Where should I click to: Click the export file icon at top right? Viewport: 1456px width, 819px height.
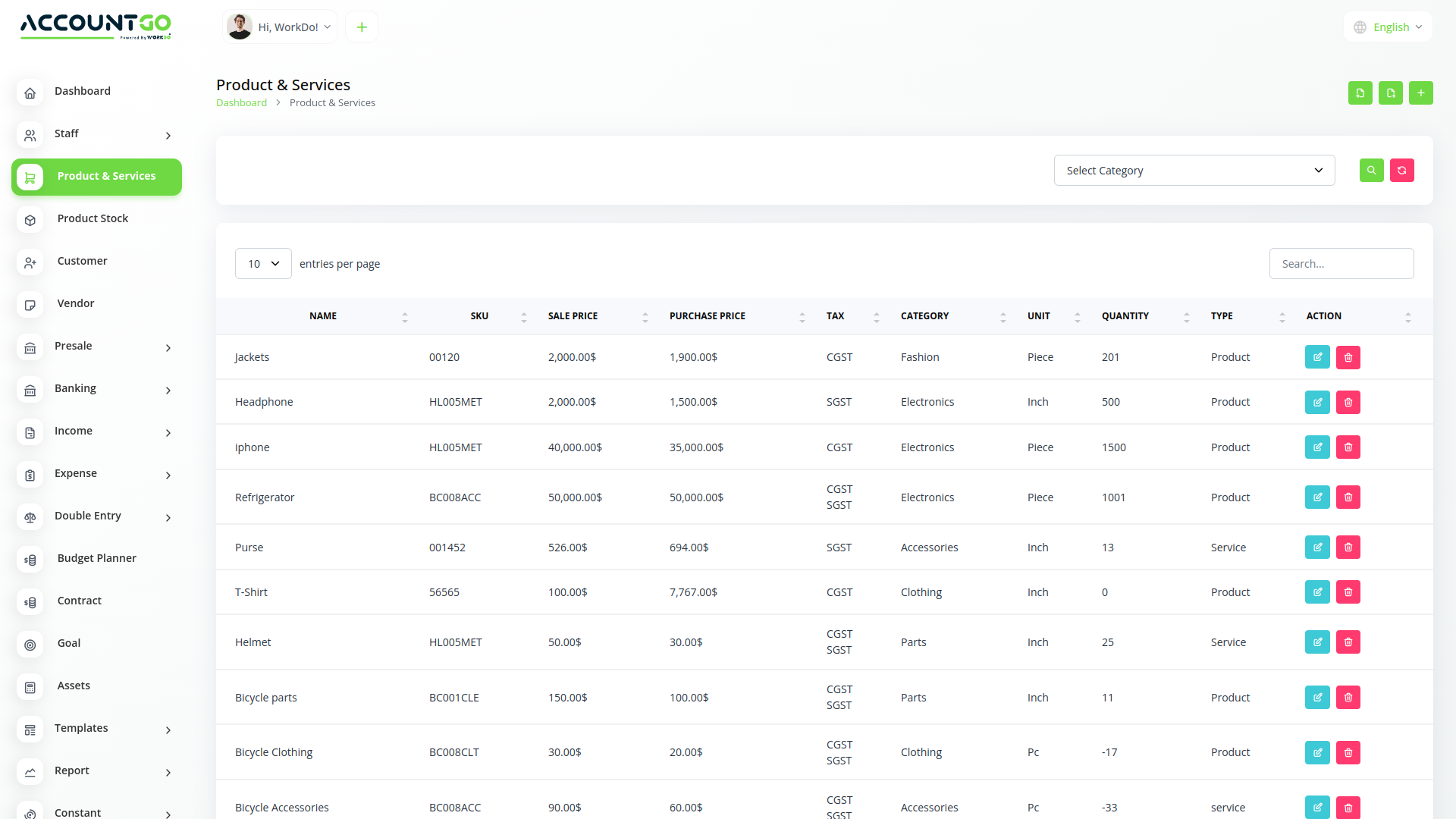coord(1391,93)
